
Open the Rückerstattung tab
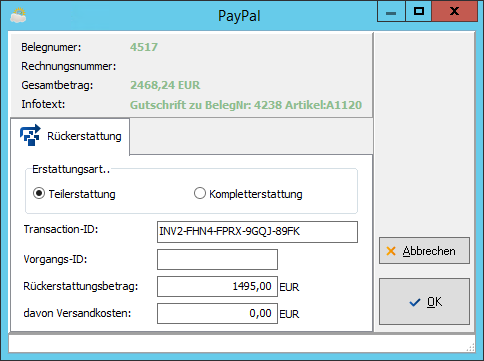70,136
